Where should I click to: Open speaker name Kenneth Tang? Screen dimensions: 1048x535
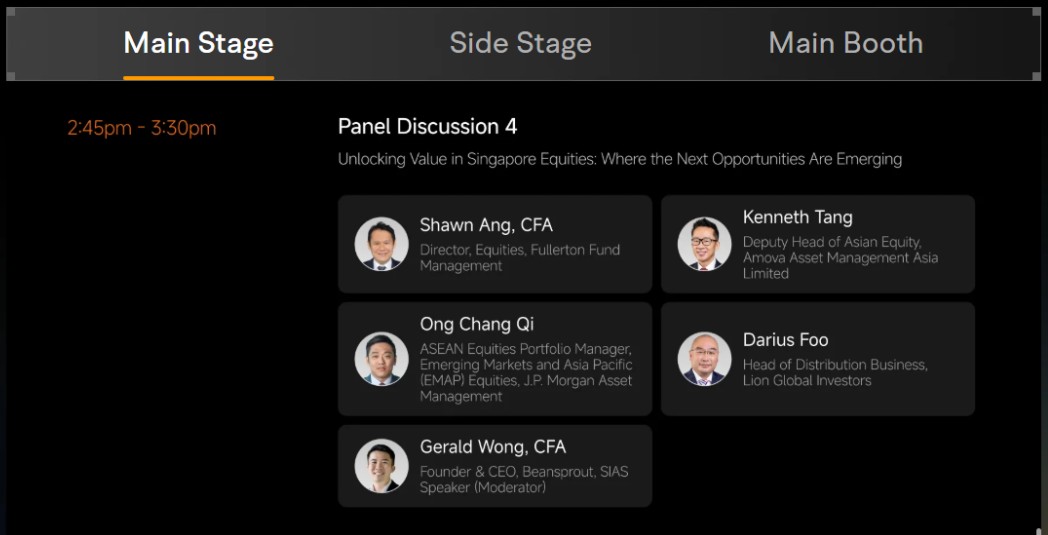(797, 217)
